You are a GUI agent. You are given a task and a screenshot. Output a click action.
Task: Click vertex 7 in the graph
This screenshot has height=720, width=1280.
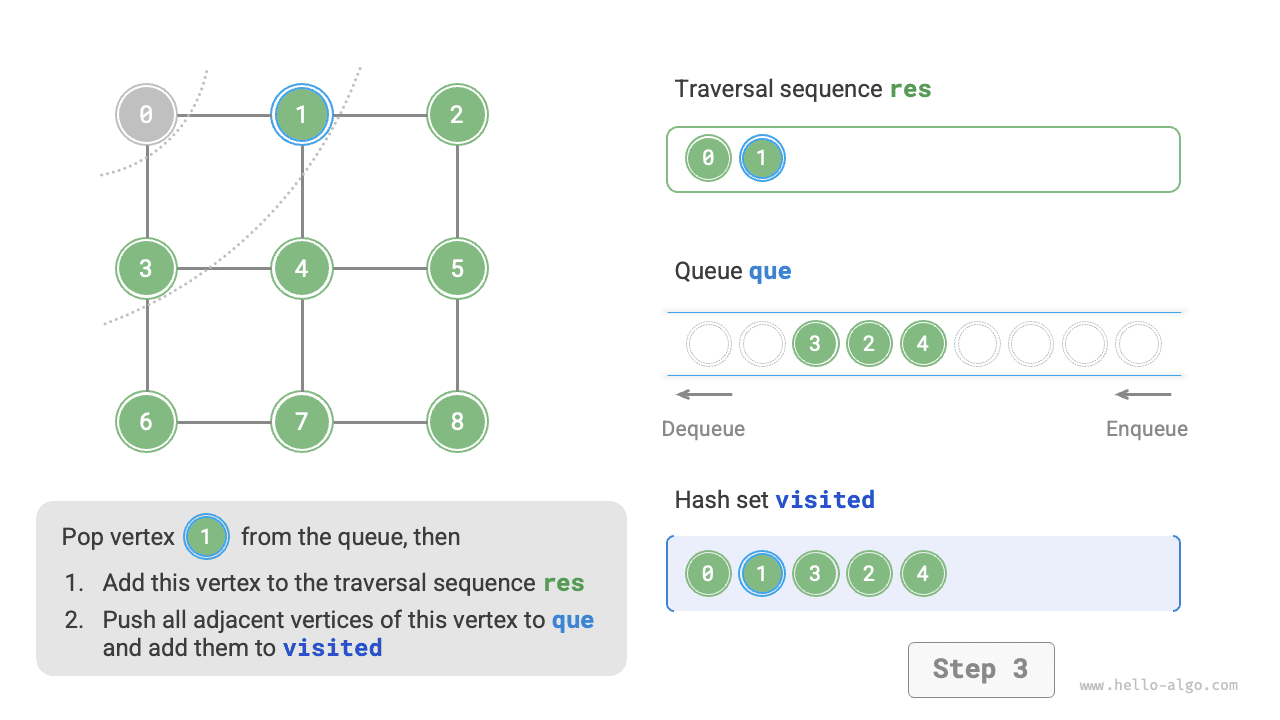[x=302, y=421]
